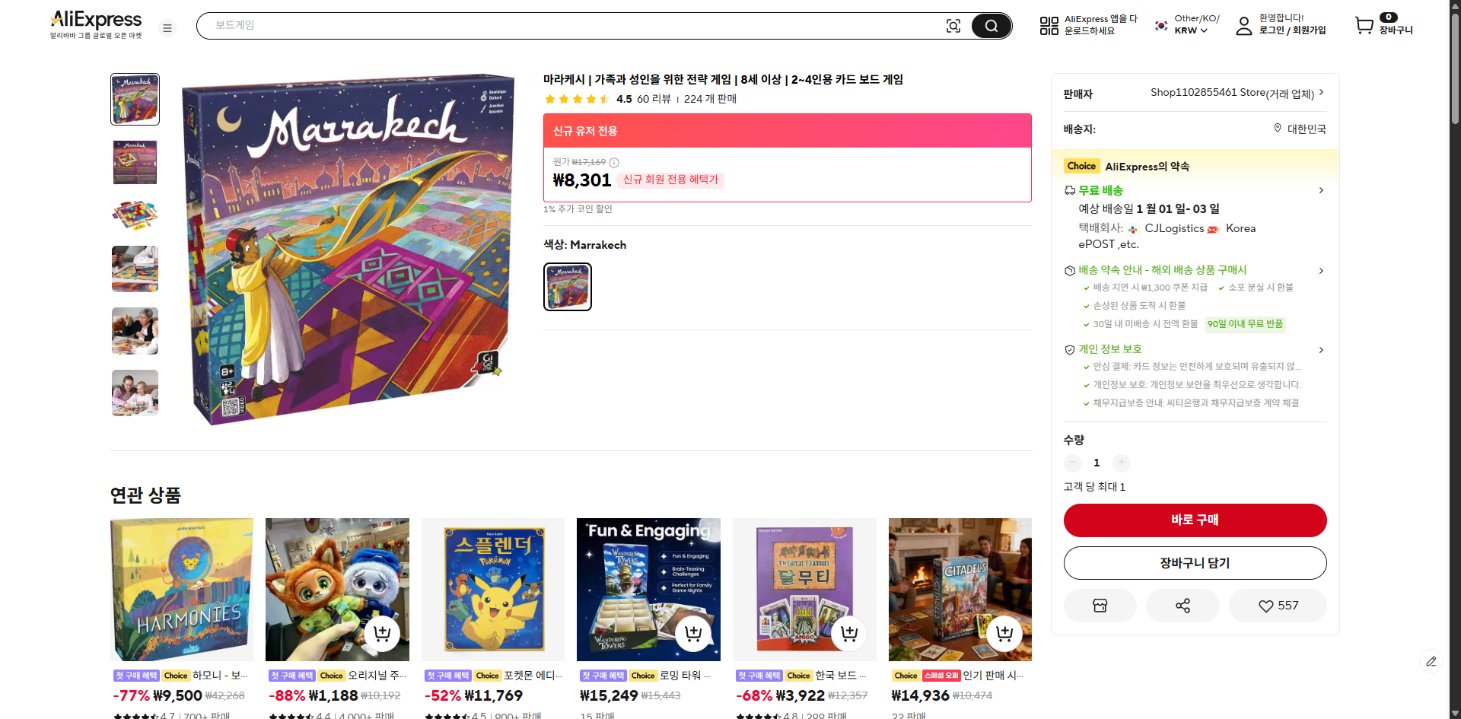Image resolution: width=1461 pixels, height=719 pixels.
Task: Open the Other/KO/KRW language currency dropdown
Action: 1188,25
